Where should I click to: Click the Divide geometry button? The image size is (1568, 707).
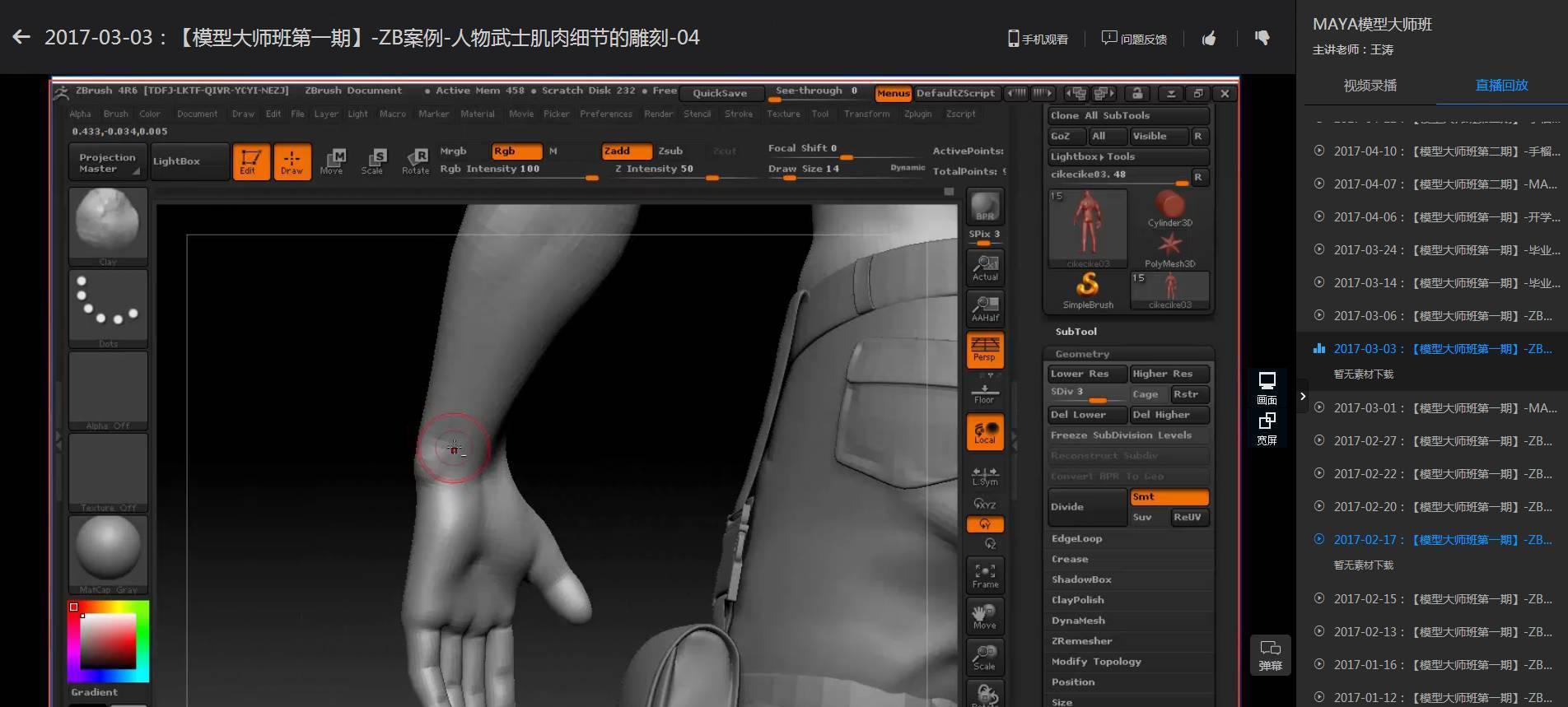coord(1087,507)
